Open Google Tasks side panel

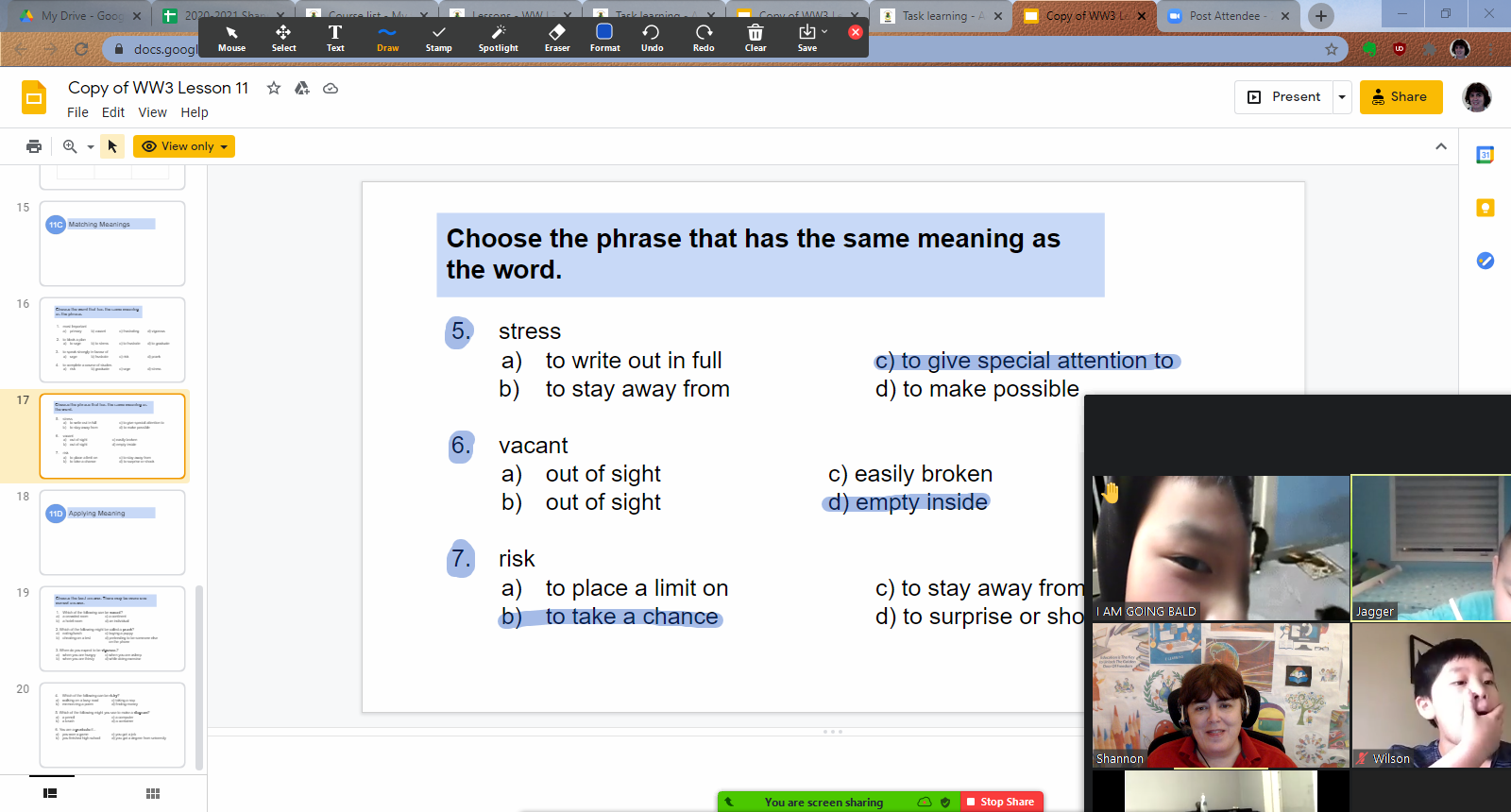(x=1486, y=261)
